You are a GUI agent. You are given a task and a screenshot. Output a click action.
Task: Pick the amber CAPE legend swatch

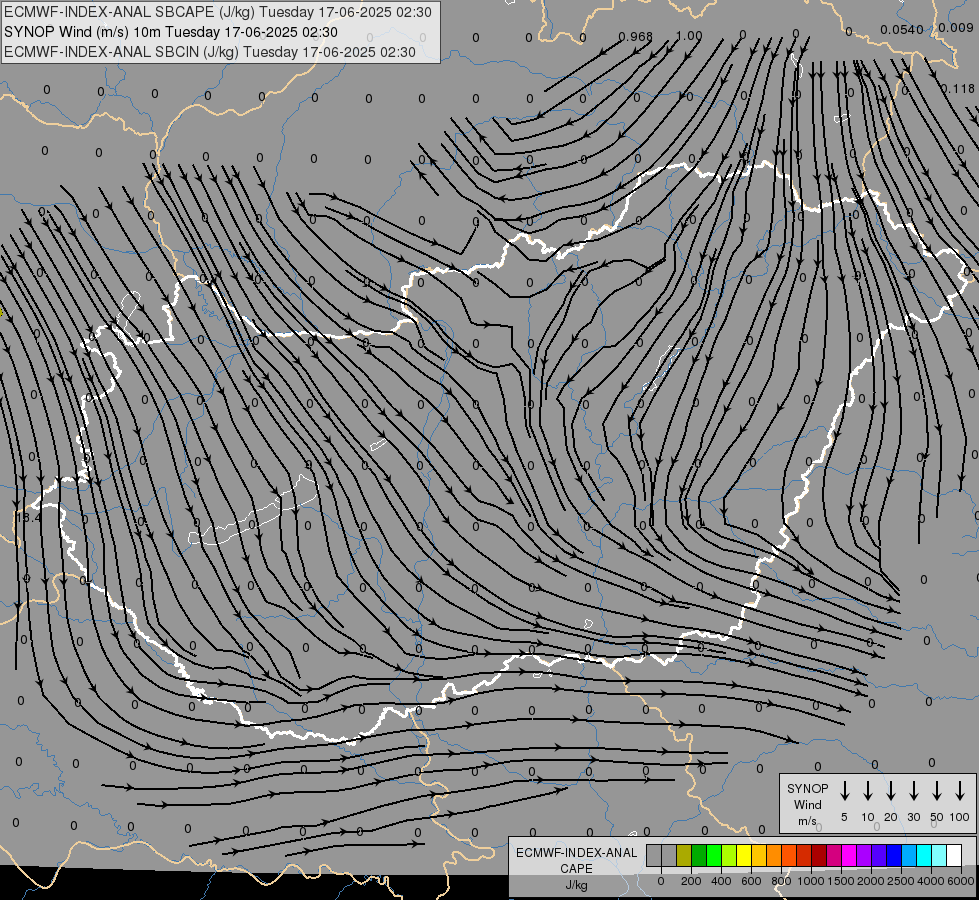point(759,855)
